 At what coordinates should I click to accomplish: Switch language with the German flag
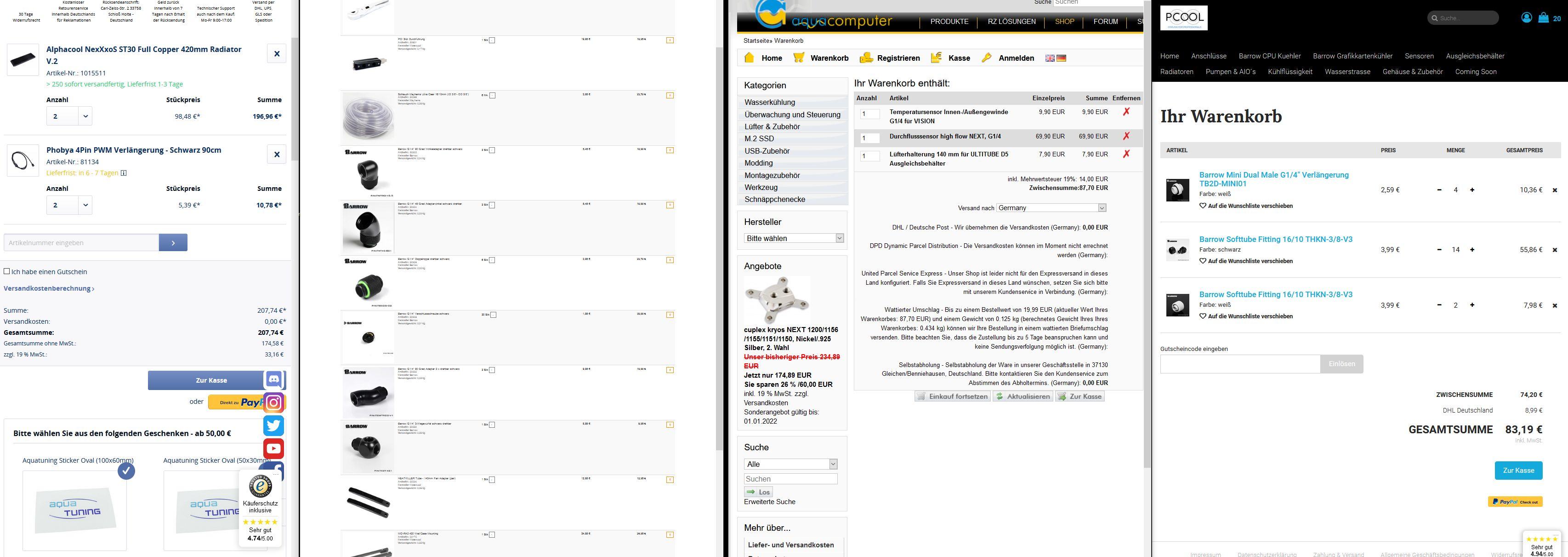[x=1062, y=58]
